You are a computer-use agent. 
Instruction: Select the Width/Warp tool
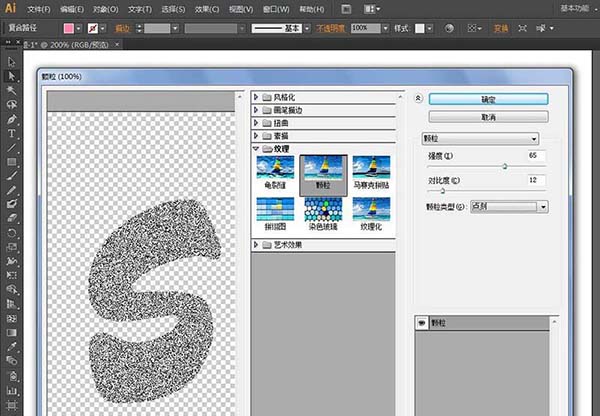point(11,261)
